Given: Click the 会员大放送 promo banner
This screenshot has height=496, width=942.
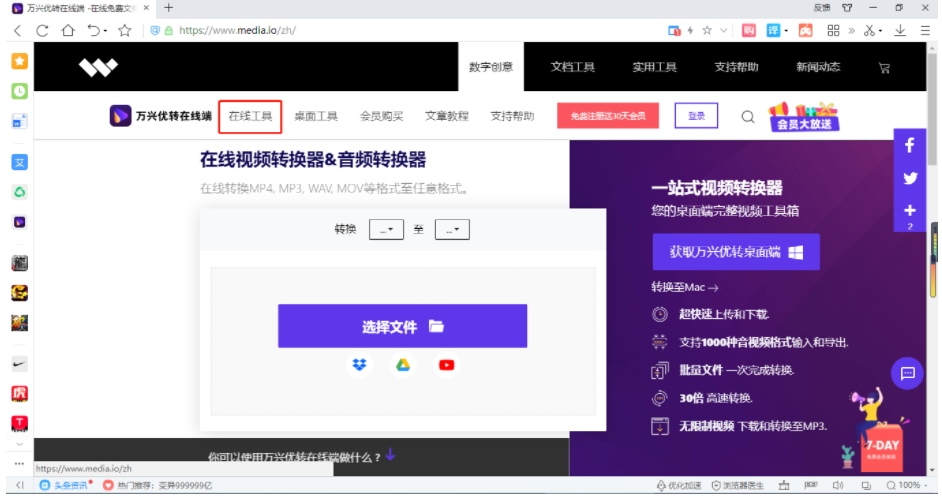Looking at the screenshot, I should click(x=804, y=117).
